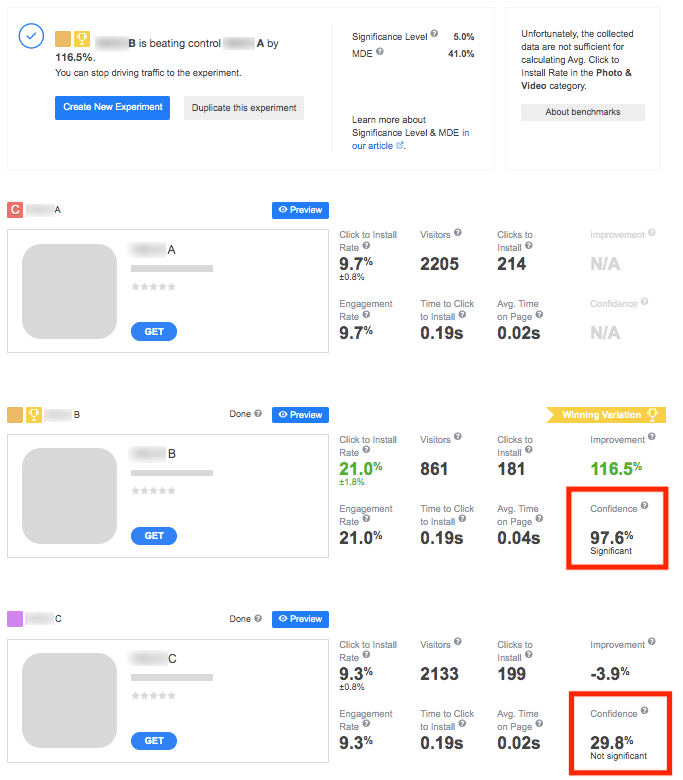Image resolution: width=683 pixels, height=780 pixels.
Task: Click the variation B Confidence help icon
Action: pos(644,507)
